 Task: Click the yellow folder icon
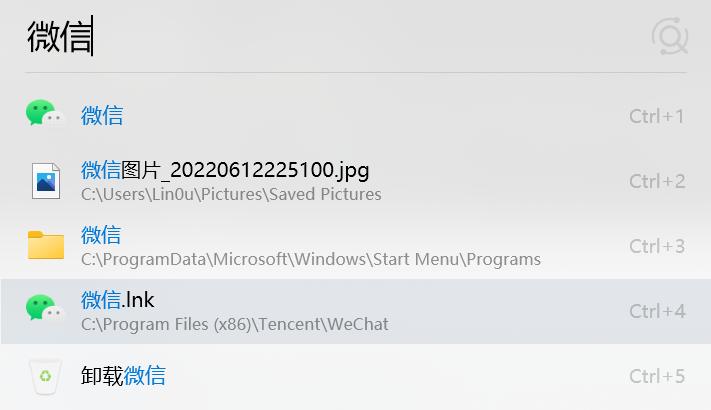(x=46, y=245)
